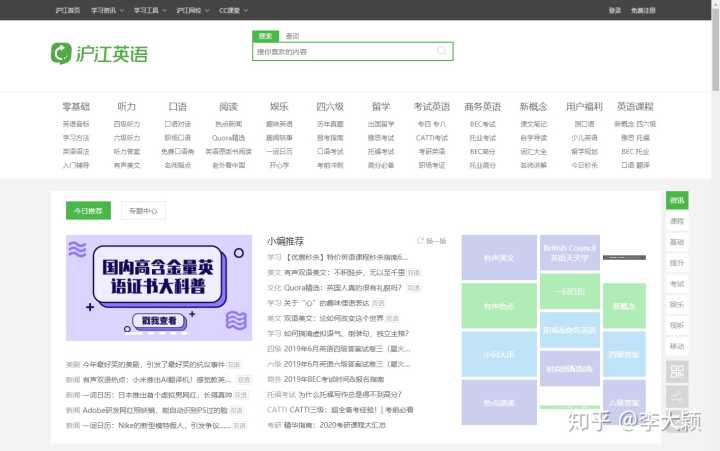
Task: Click the British Council purple tile
Action: click(x=570, y=253)
